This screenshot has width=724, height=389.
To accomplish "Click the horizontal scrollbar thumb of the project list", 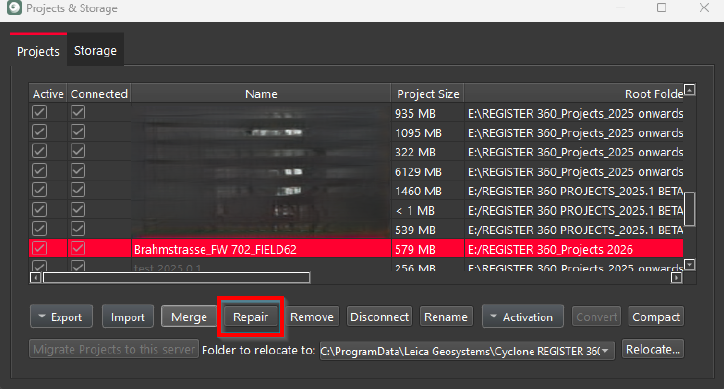I will point(176,278).
